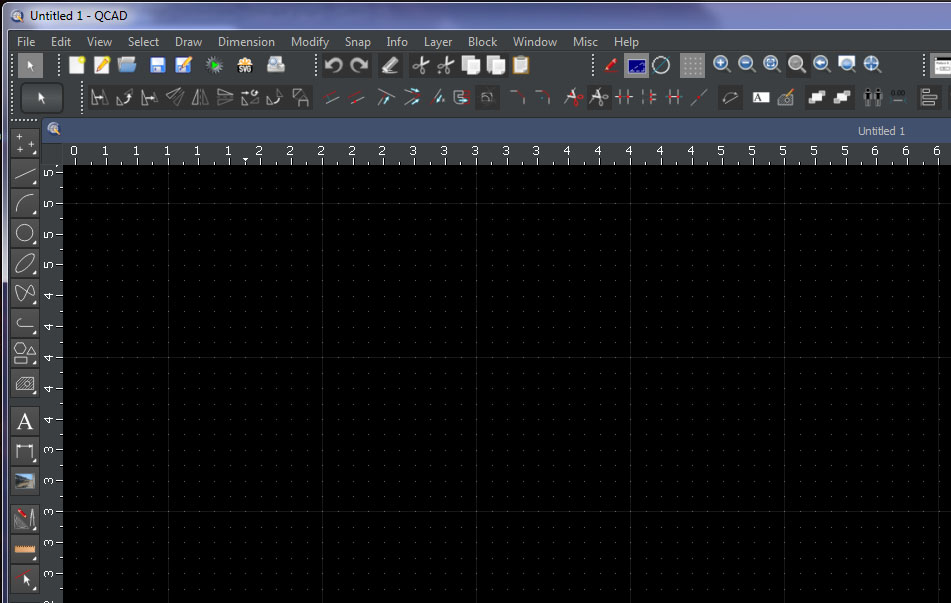
Task: Click the Align bars icon
Action: [929, 97]
